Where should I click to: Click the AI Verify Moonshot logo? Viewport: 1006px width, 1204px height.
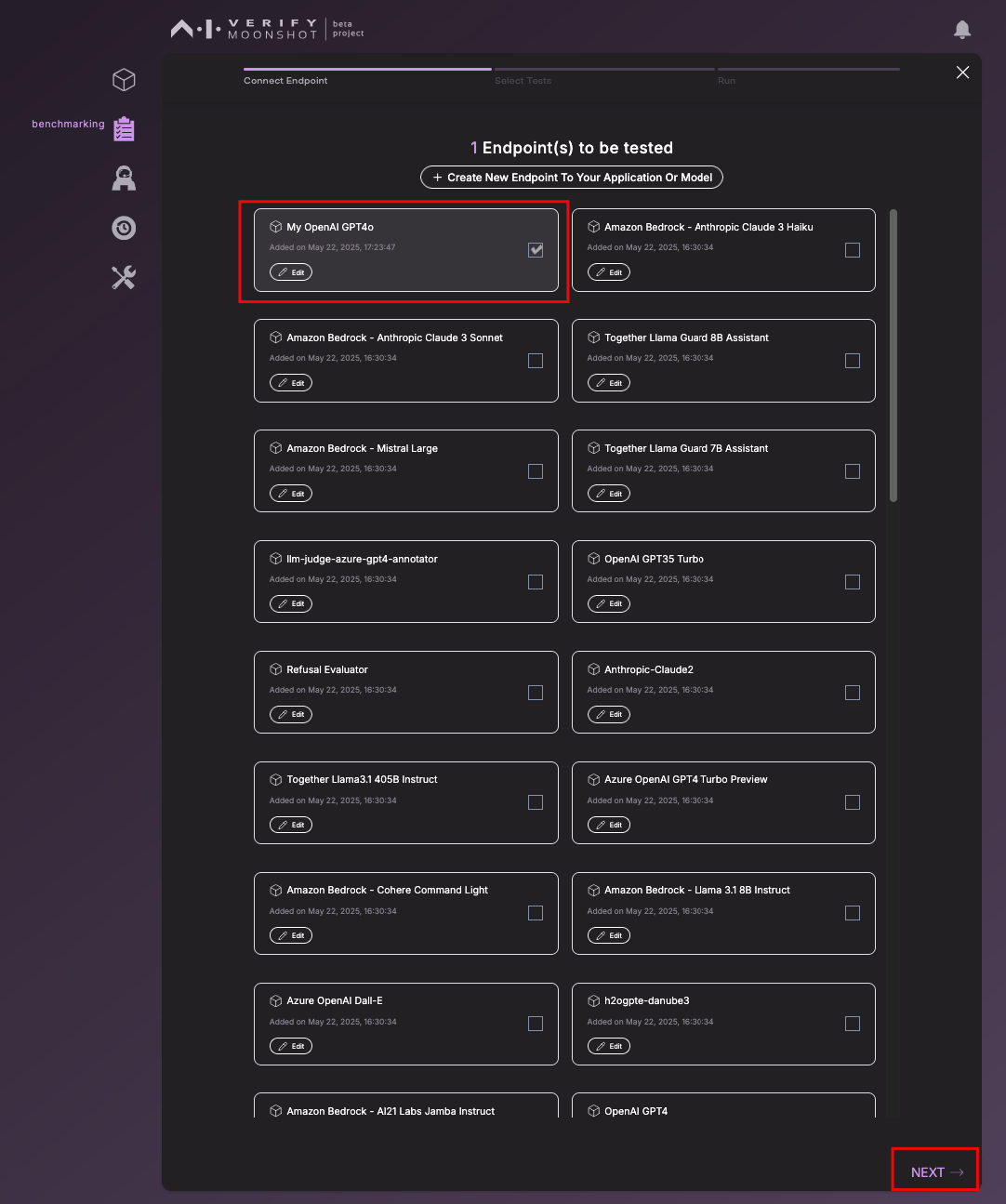(268, 29)
